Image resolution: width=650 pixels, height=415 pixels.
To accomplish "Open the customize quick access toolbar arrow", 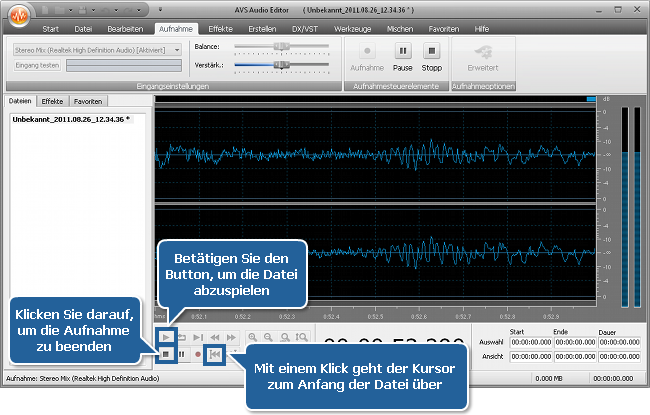I will tap(160, 10).
